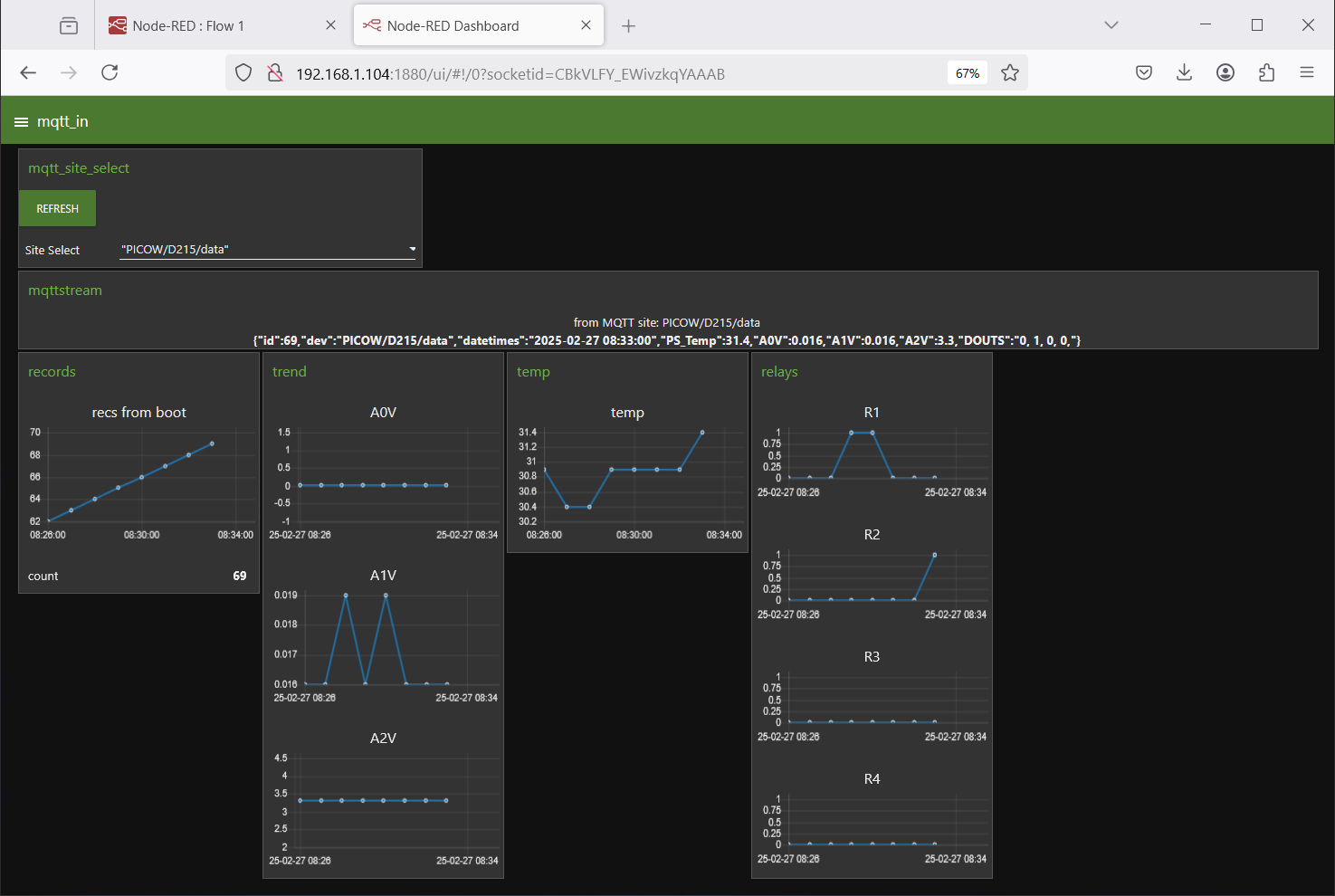Click the count value 69
The height and width of the screenshot is (896, 1335).
[x=240, y=576]
